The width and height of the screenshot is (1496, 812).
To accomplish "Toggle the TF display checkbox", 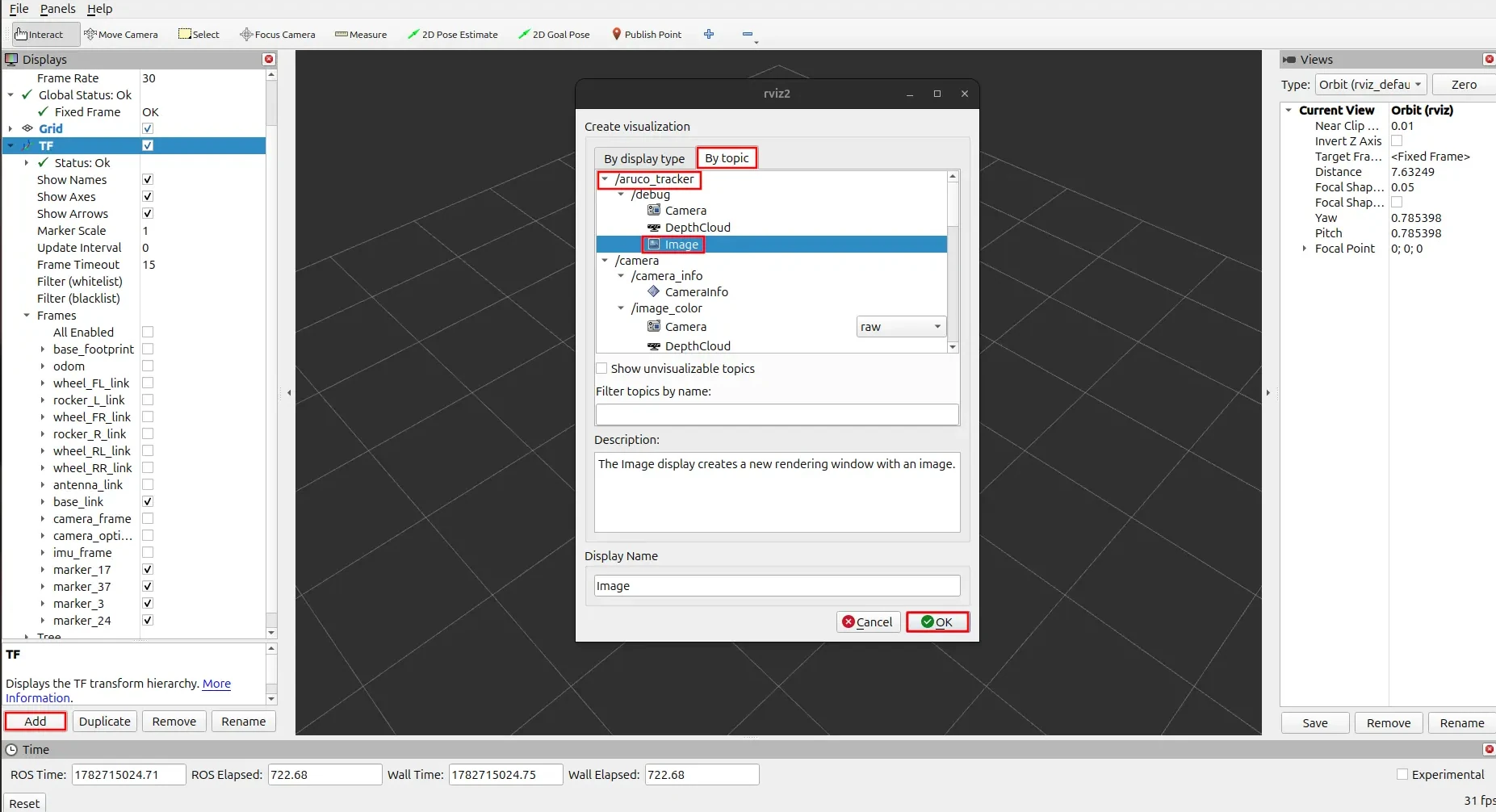I will point(148,145).
